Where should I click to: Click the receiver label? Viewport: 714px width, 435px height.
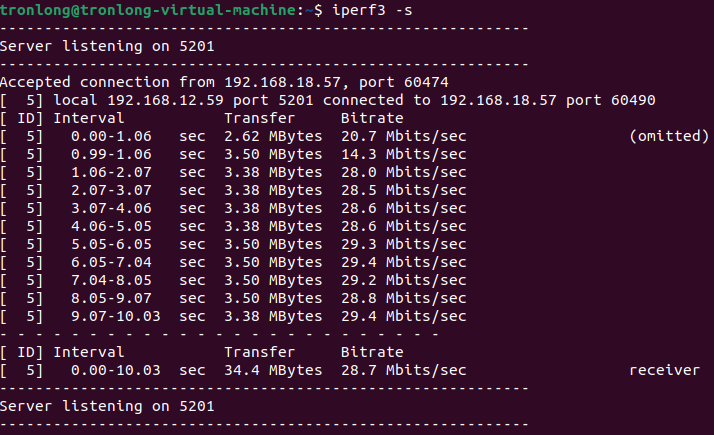664,370
